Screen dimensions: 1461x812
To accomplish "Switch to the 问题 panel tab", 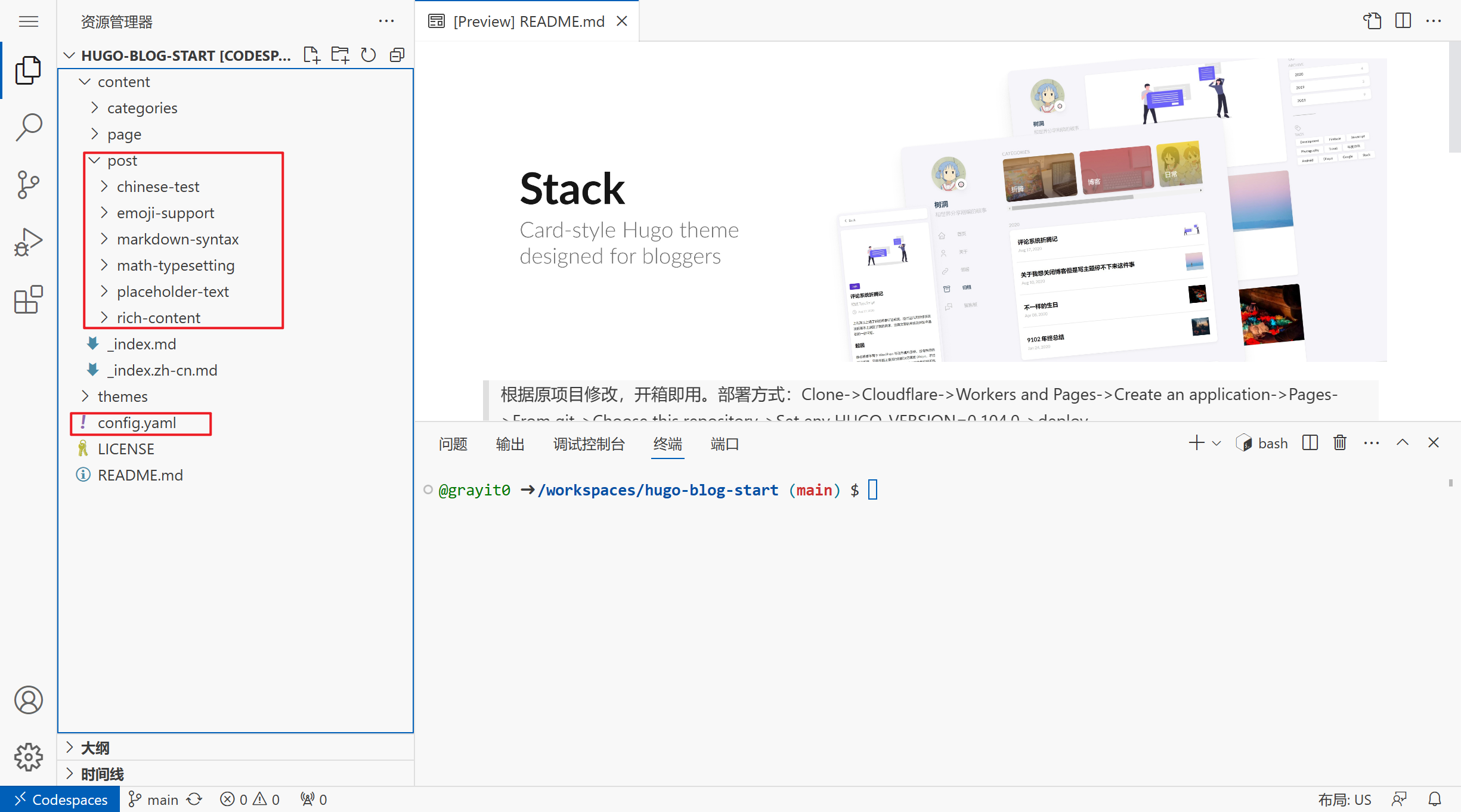I will point(453,444).
